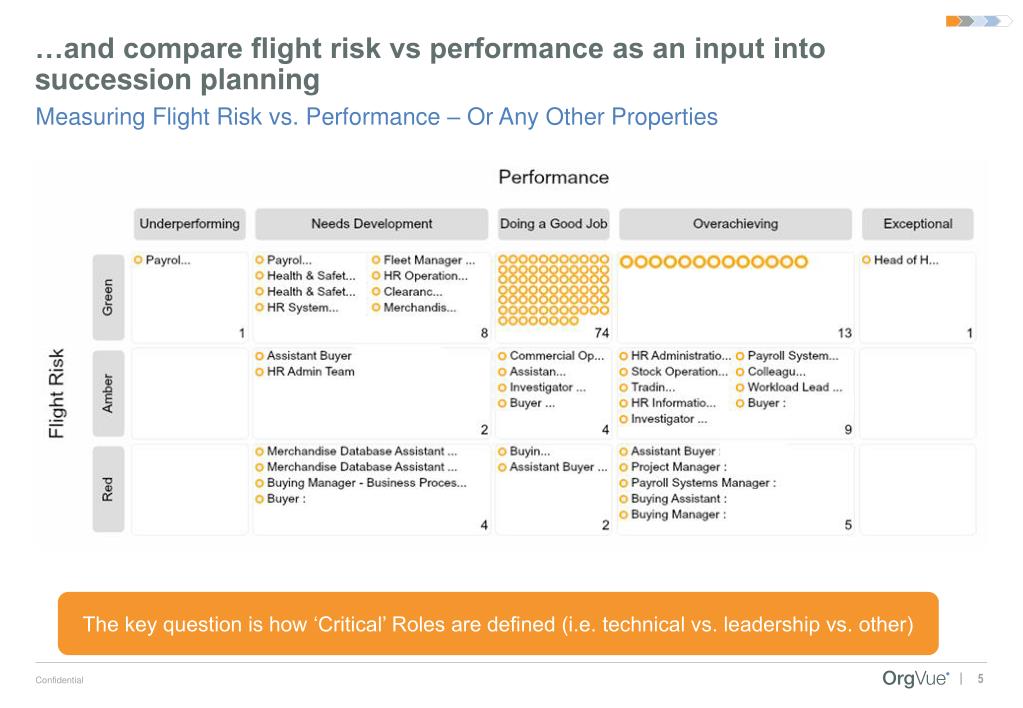Click the orange Critical Roles banner
Screen dimensions: 1023x708
[x=498, y=625]
